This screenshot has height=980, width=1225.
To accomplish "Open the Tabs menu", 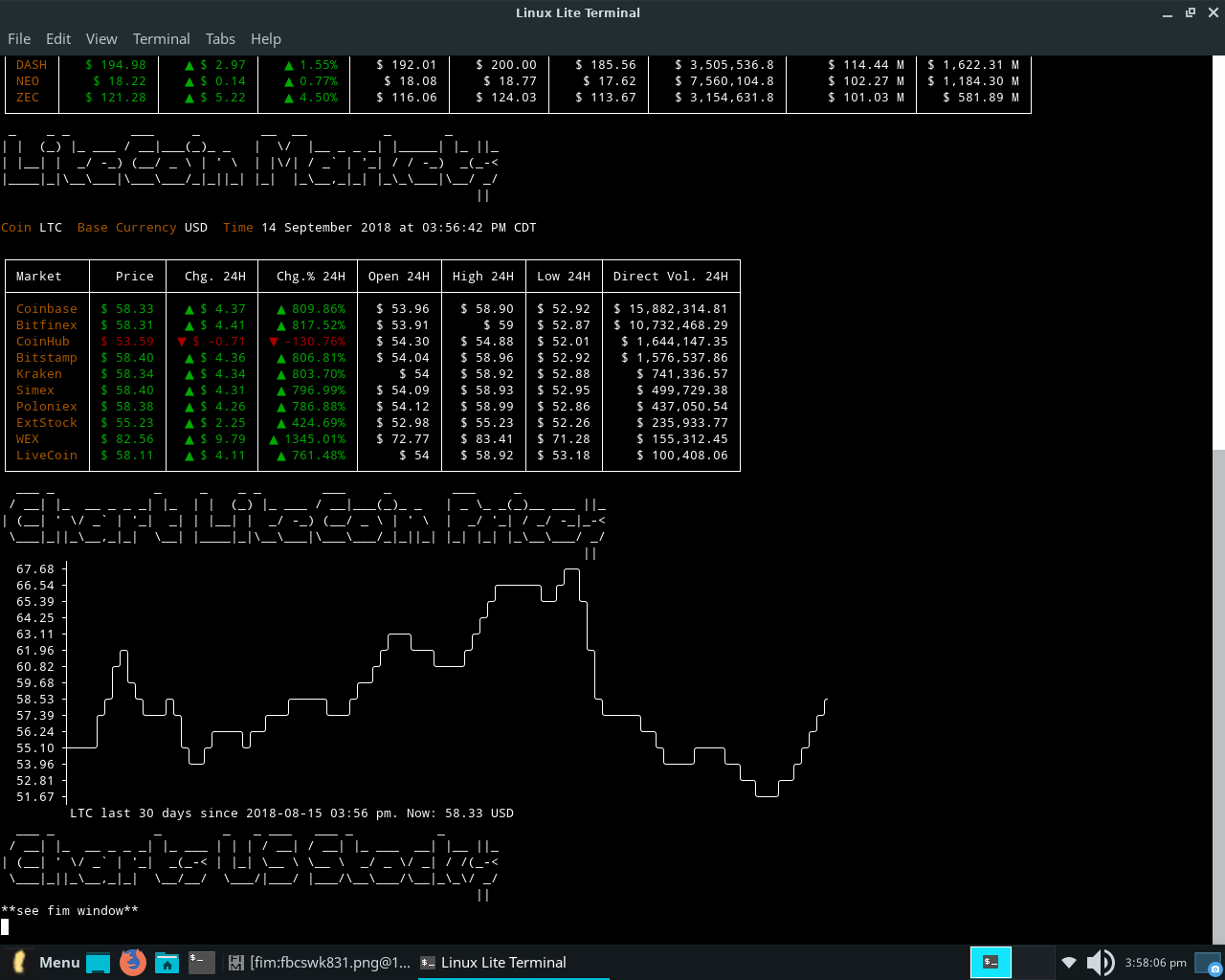I will 220,39.
